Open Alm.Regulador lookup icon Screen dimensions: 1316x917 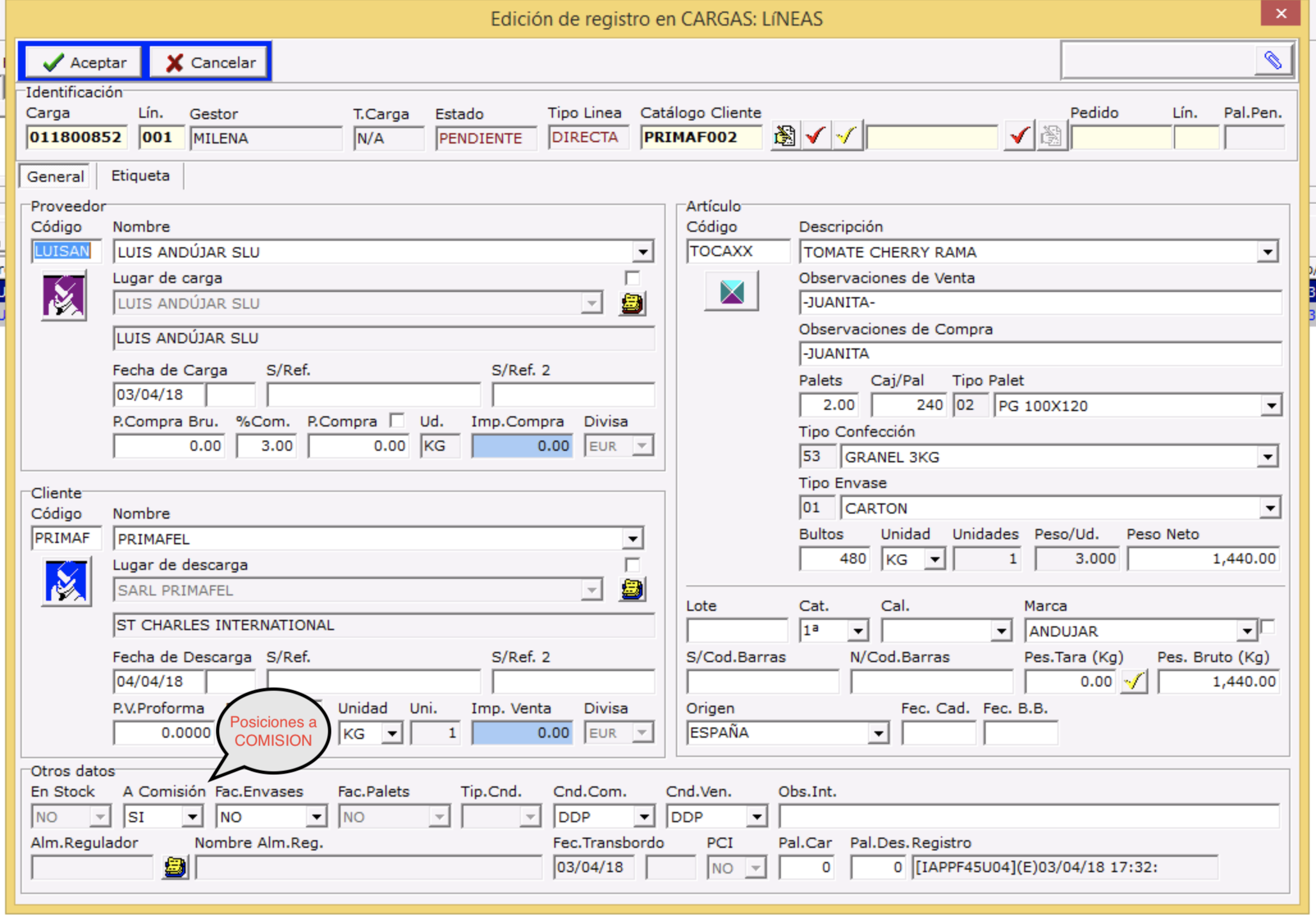point(175,867)
